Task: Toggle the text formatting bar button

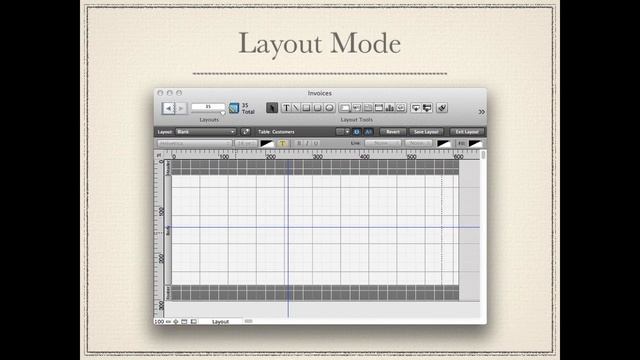Action: (368, 131)
